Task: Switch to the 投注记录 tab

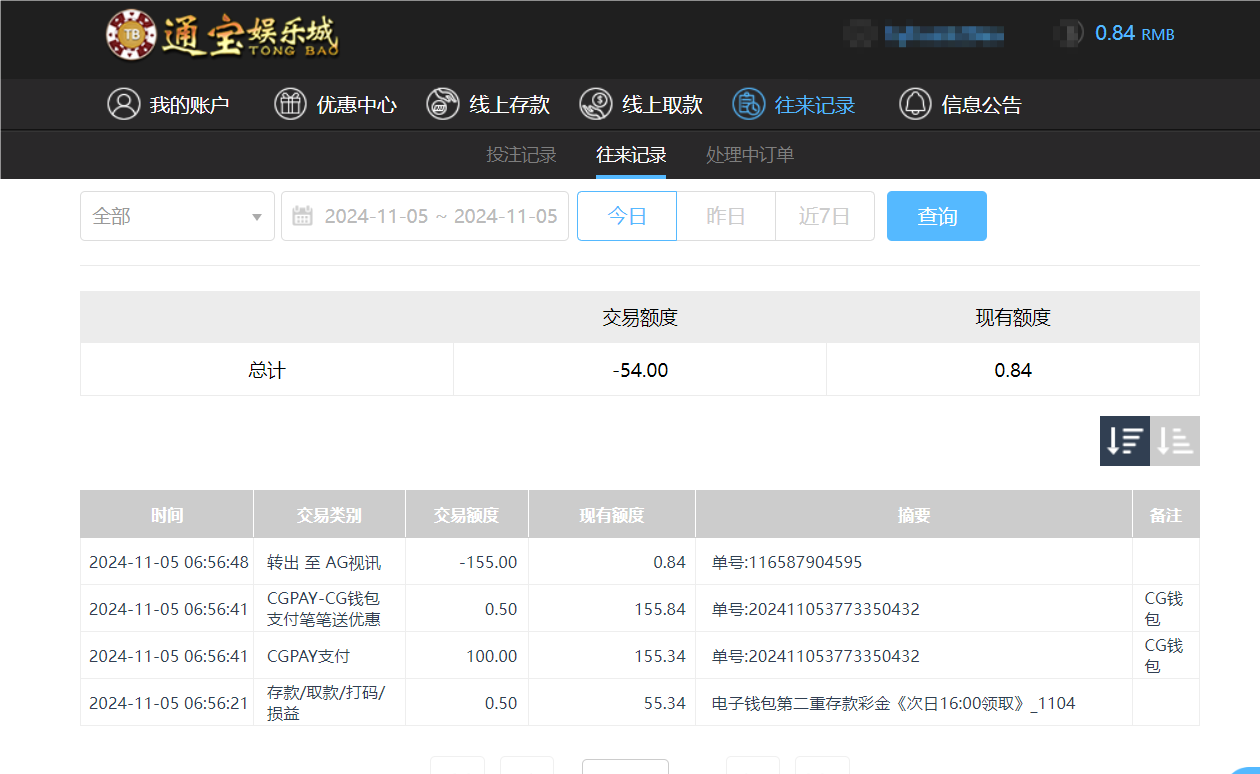Action: coord(521,155)
